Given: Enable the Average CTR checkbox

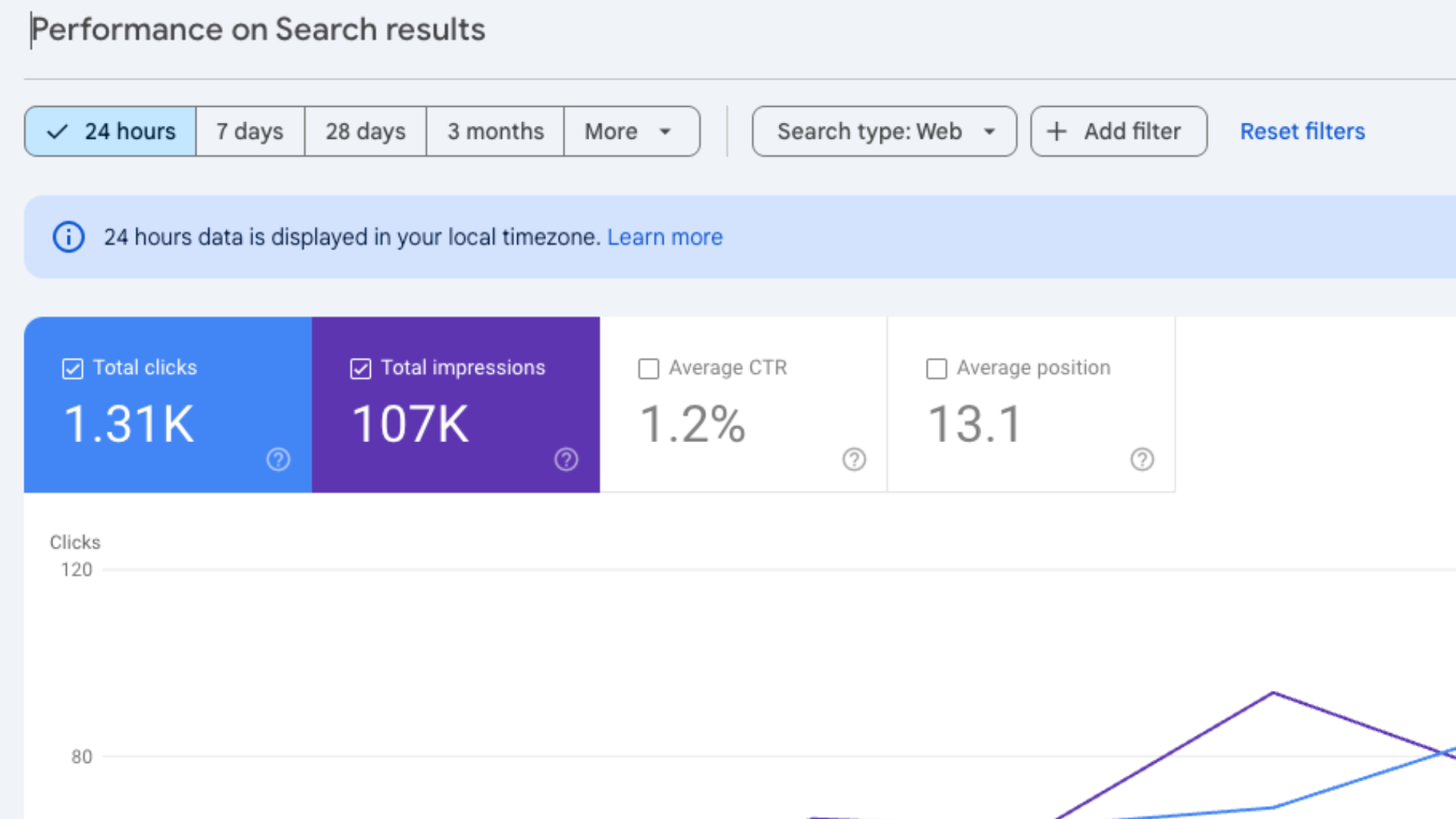Looking at the screenshot, I should click(649, 369).
